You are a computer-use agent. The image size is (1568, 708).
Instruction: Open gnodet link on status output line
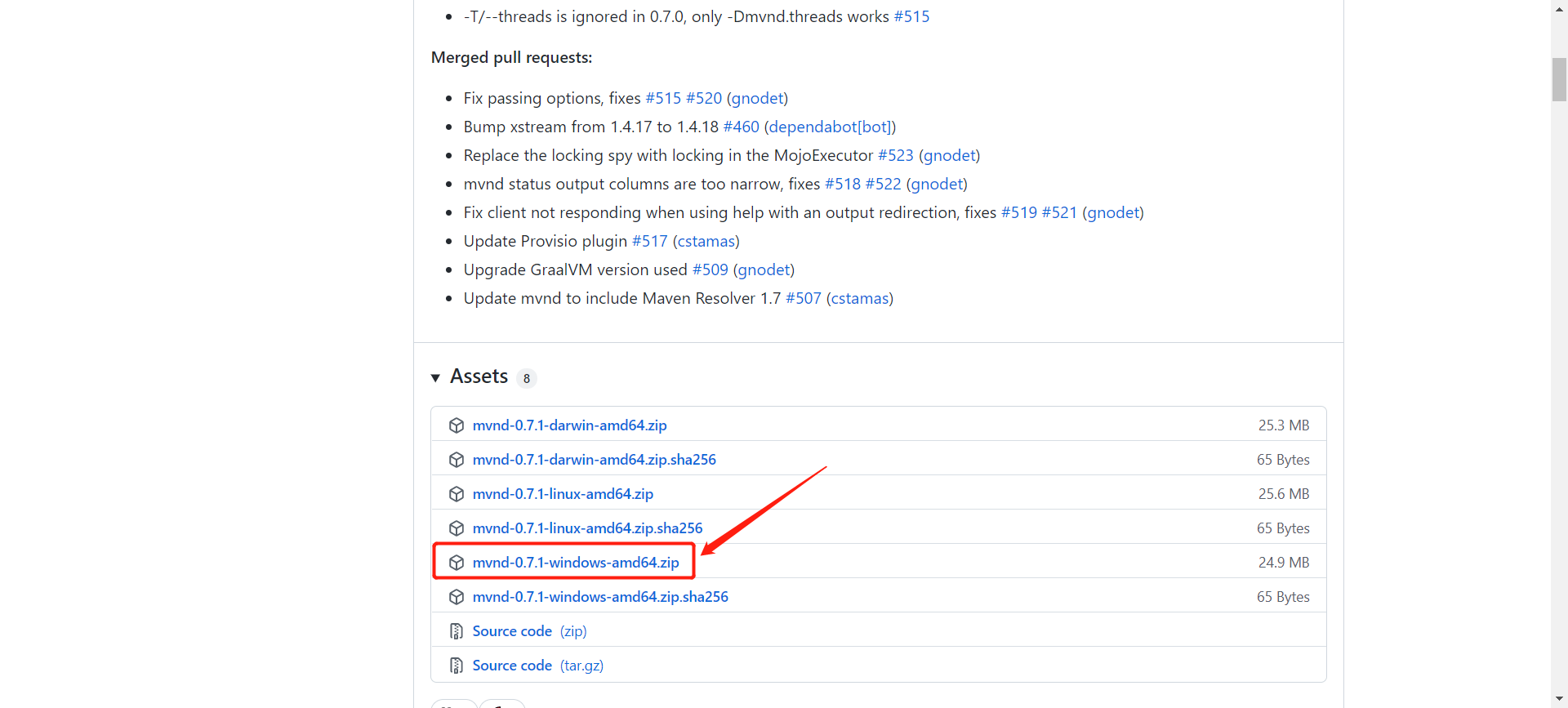click(937, 184)
